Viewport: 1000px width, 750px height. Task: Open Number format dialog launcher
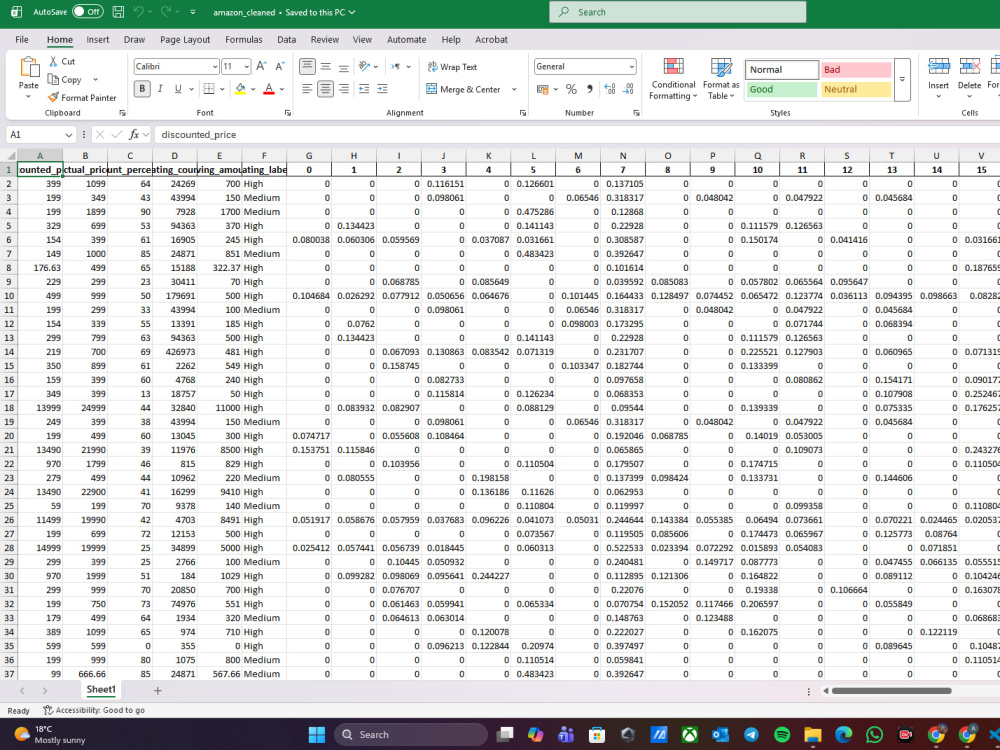(x=636, y=113)
